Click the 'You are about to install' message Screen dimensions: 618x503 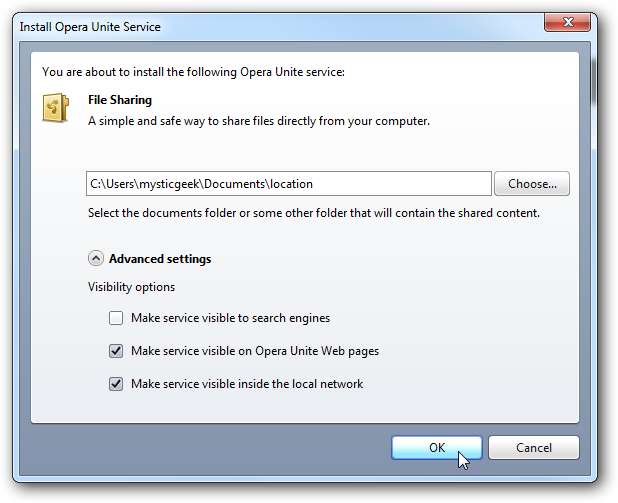[191, 71]
